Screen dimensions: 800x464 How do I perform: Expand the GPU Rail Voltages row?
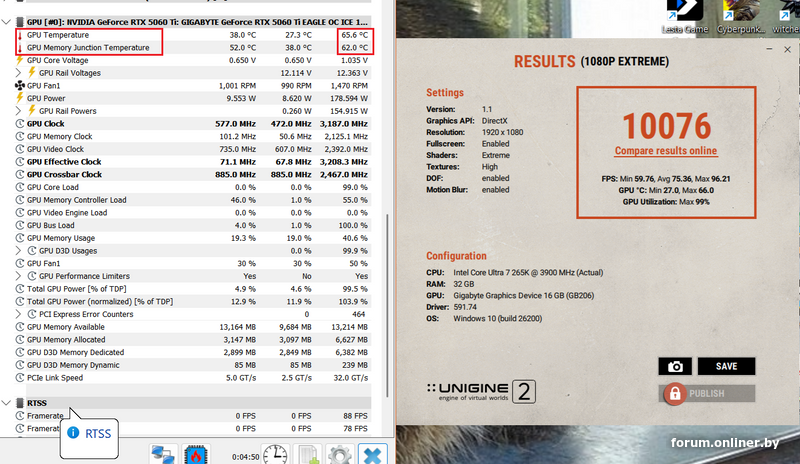[18, 73]
